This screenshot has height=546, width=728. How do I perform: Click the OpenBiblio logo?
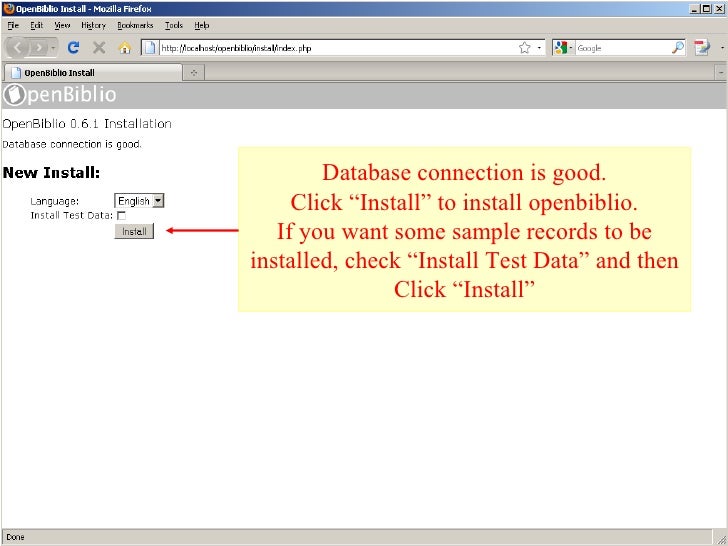coord(59,95)
